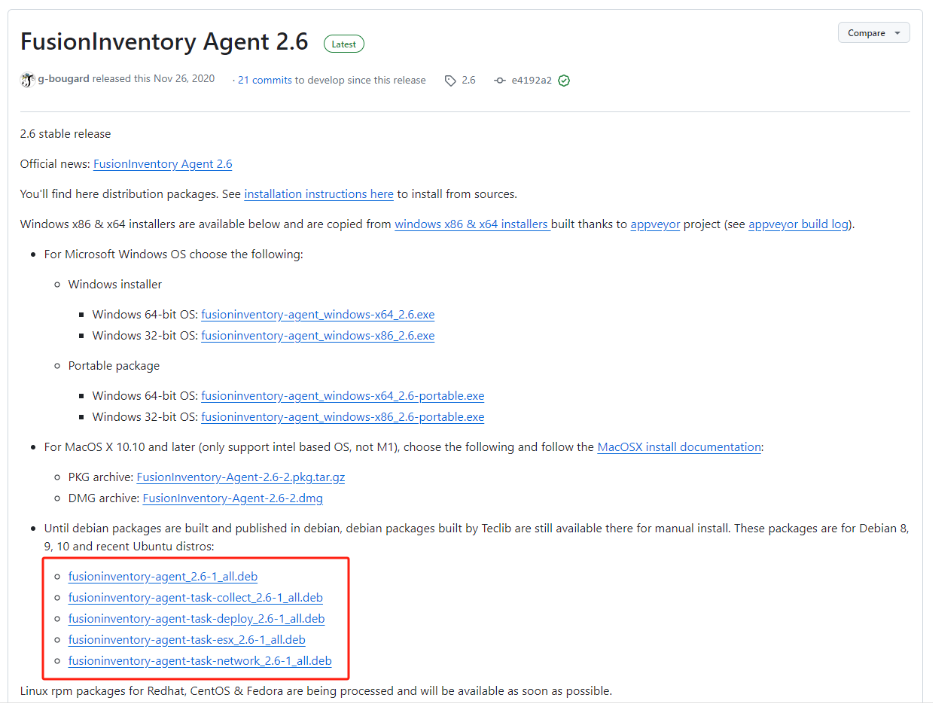This screenshot has width=933, height=703.
Task: Click 'Linux rpm packages for Redhat' sentence
Action: 316,691
